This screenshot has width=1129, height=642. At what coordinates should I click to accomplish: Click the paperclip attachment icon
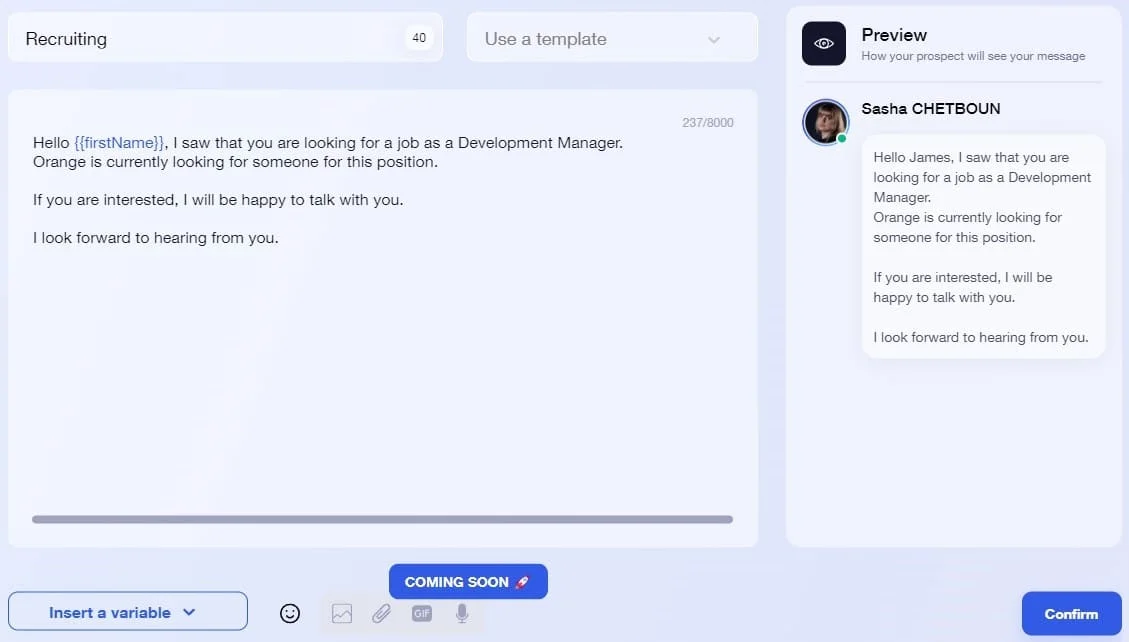coord(382,613)
